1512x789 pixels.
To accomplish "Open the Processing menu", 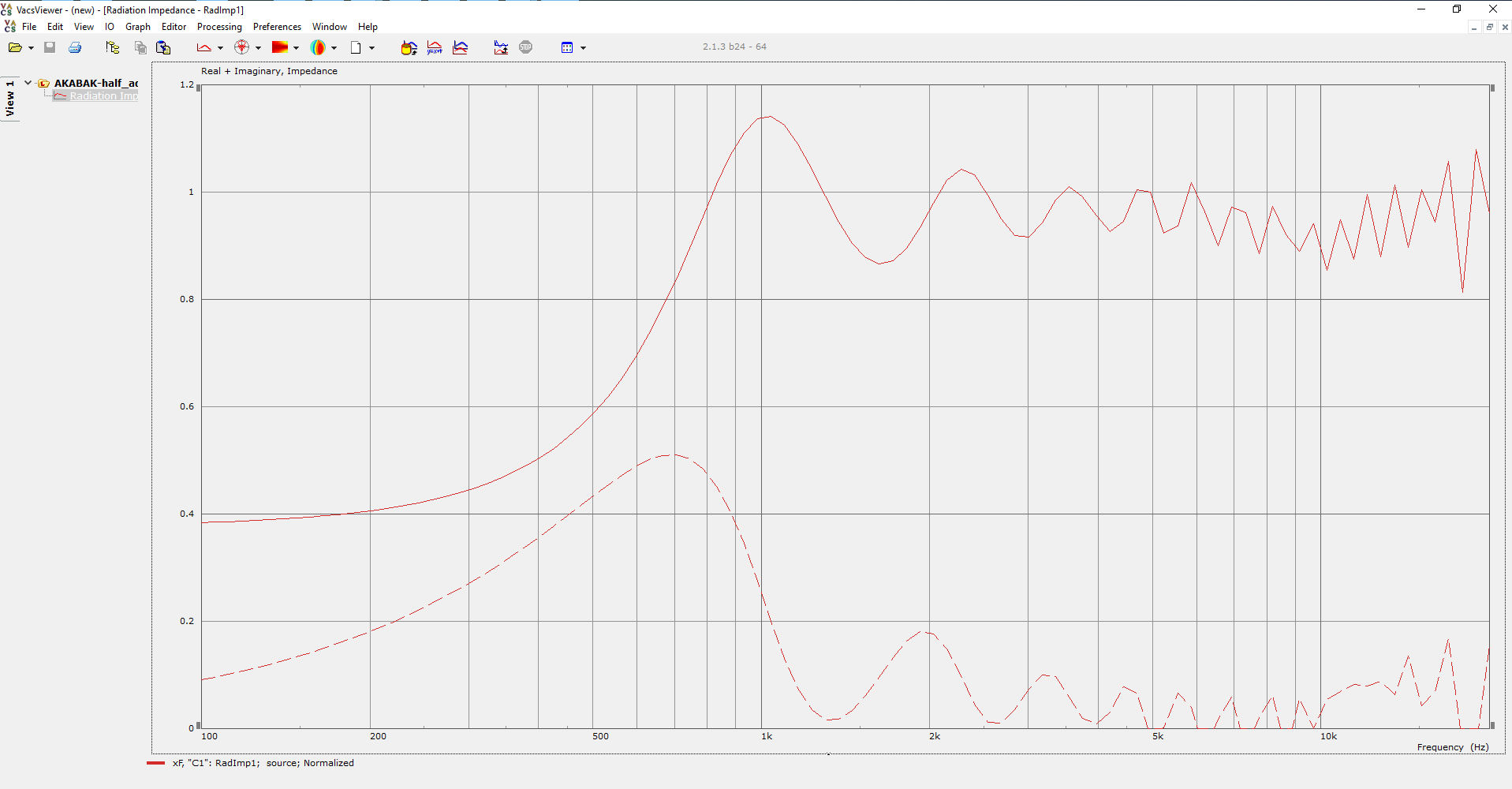I will [x=219, y=27].
